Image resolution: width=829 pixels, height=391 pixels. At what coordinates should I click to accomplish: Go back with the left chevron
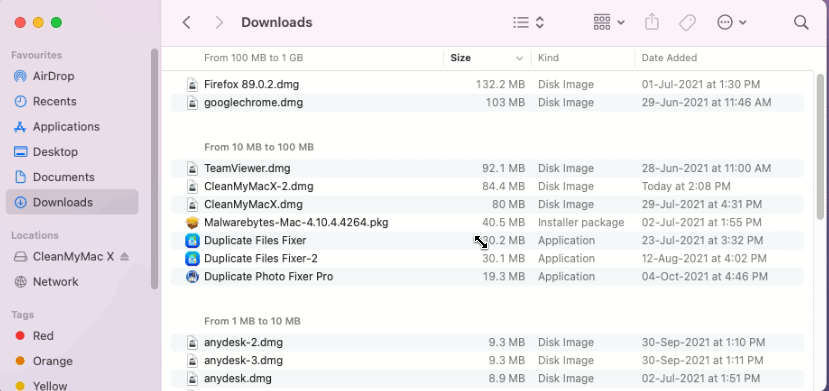pos(186,22)
